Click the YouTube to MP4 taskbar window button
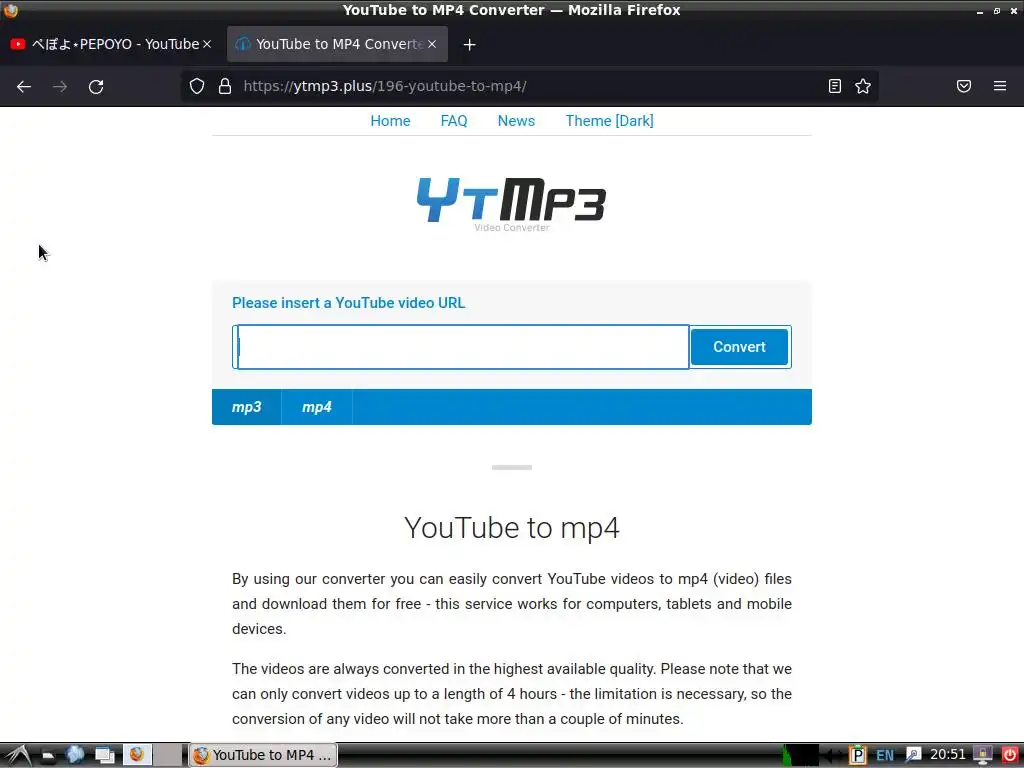 pyautogui.click(x=263, y=756)
